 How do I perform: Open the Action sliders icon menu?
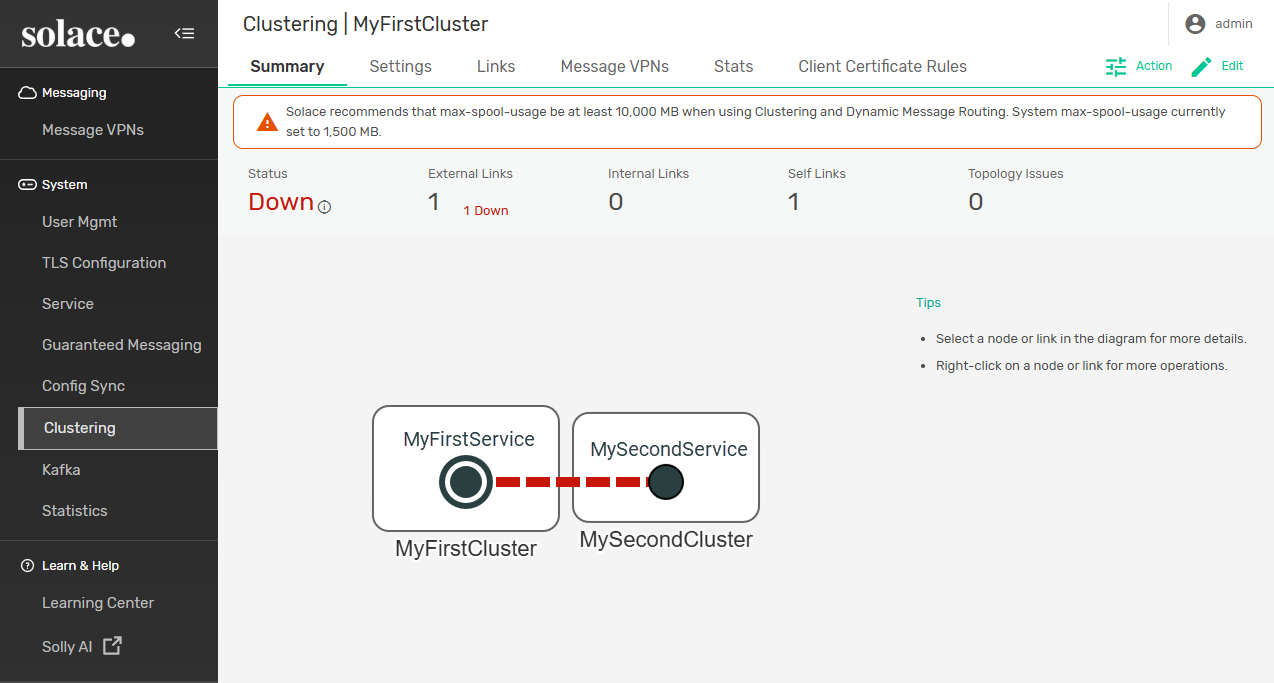(x=1116, y=66)
